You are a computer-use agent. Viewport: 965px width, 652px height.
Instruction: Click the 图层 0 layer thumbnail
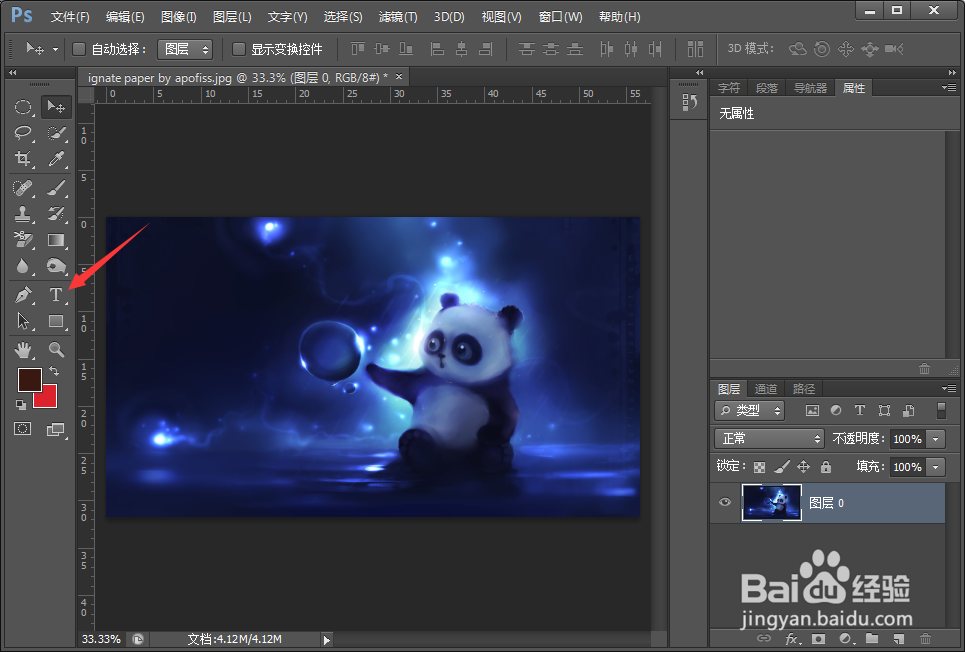coord(772,502)
